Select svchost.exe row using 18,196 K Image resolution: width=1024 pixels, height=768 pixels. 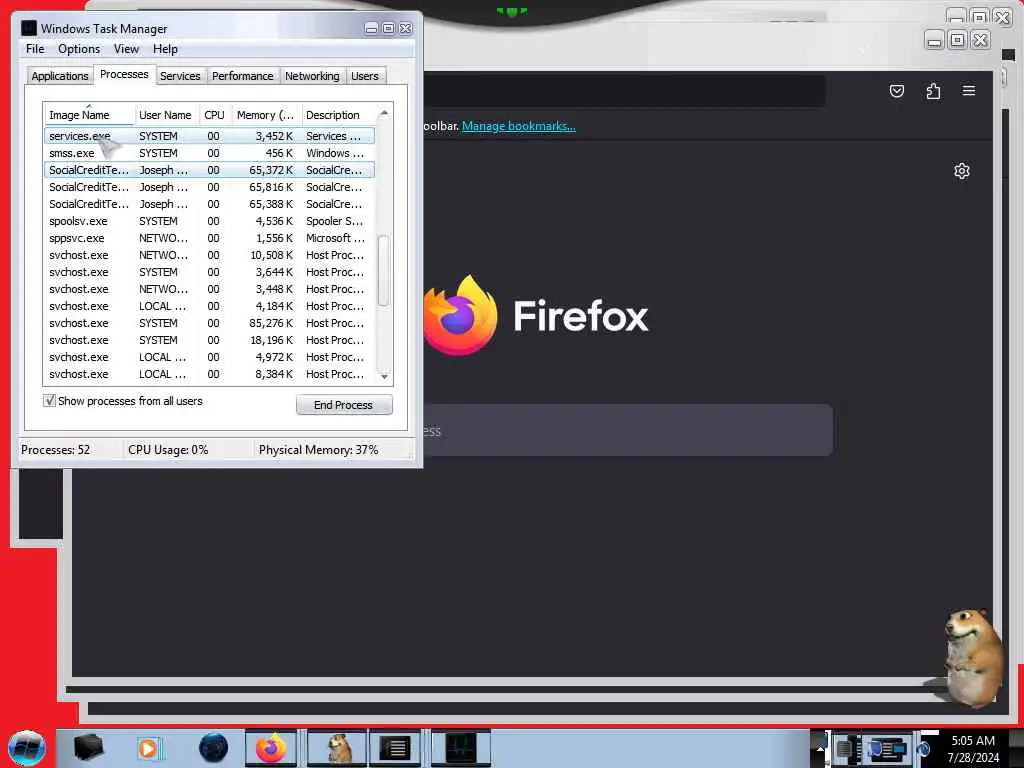[x=210, y=340]
